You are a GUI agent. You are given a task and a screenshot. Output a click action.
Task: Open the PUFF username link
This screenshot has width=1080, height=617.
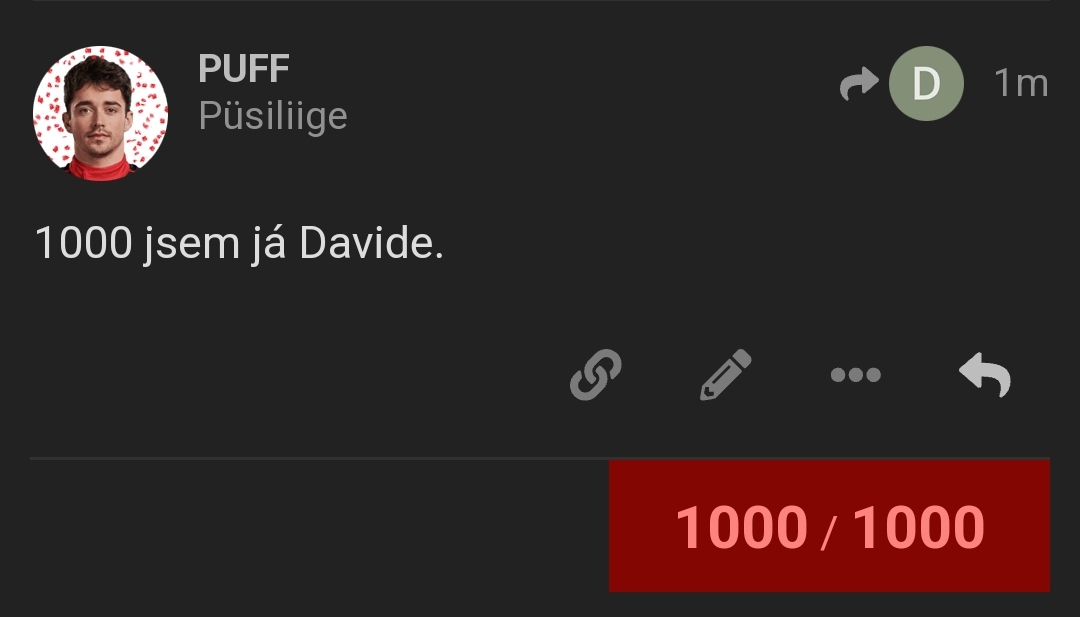tap(244, 67)
